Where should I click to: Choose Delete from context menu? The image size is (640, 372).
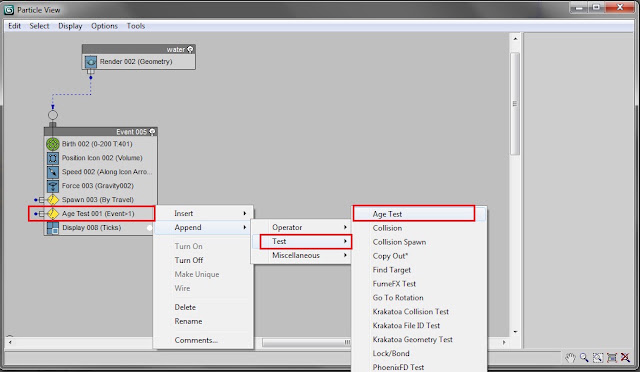204,307
